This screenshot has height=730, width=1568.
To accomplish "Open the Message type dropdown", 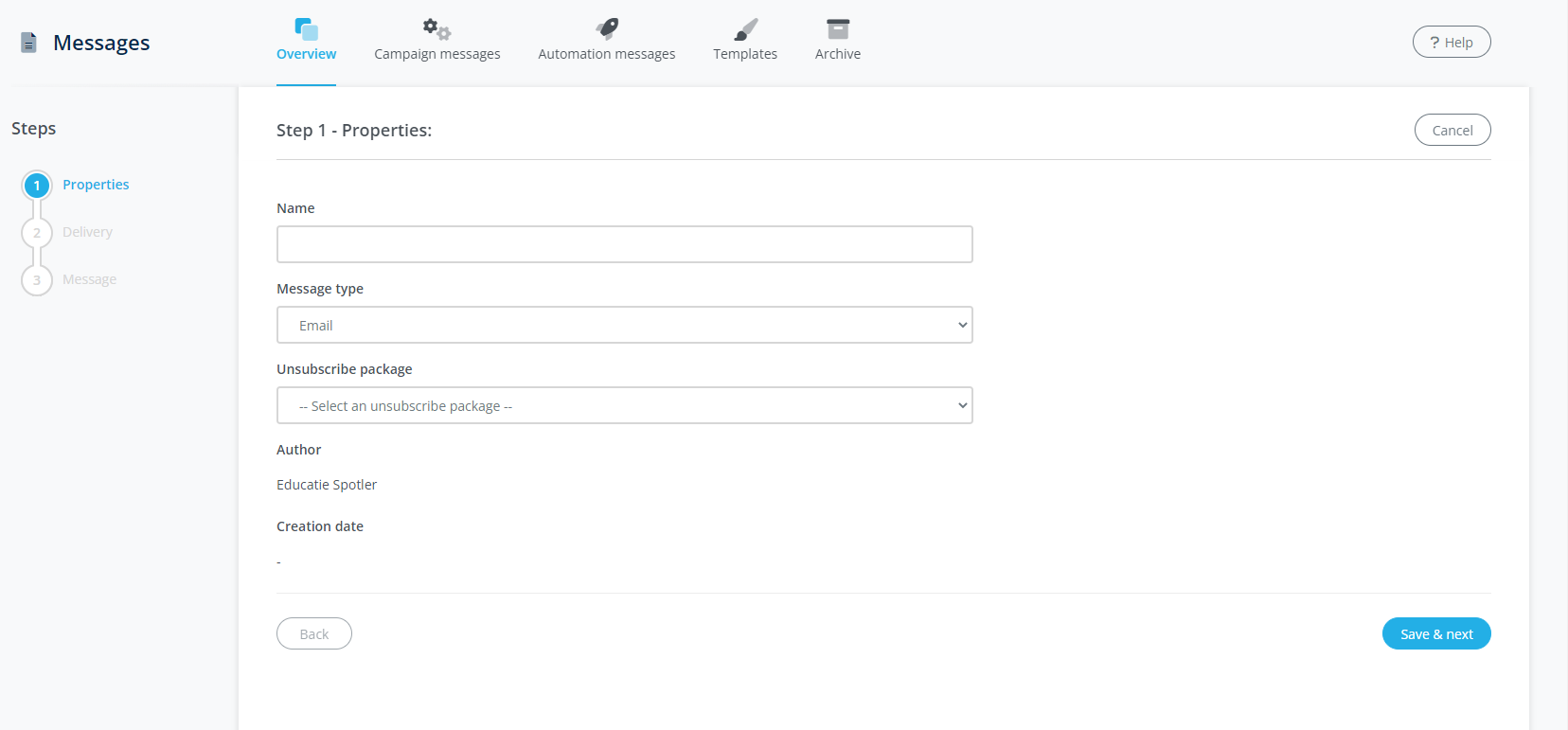I will [x=624, y=325].
